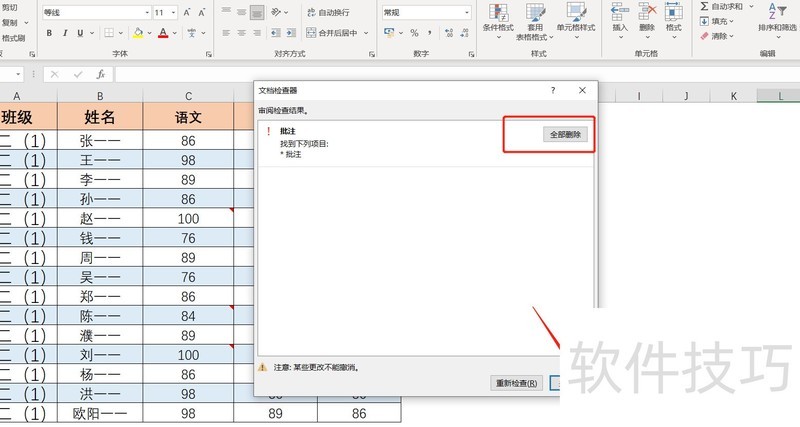Align text left
Viewport: 800px width, 427px height.
[227, 33]
